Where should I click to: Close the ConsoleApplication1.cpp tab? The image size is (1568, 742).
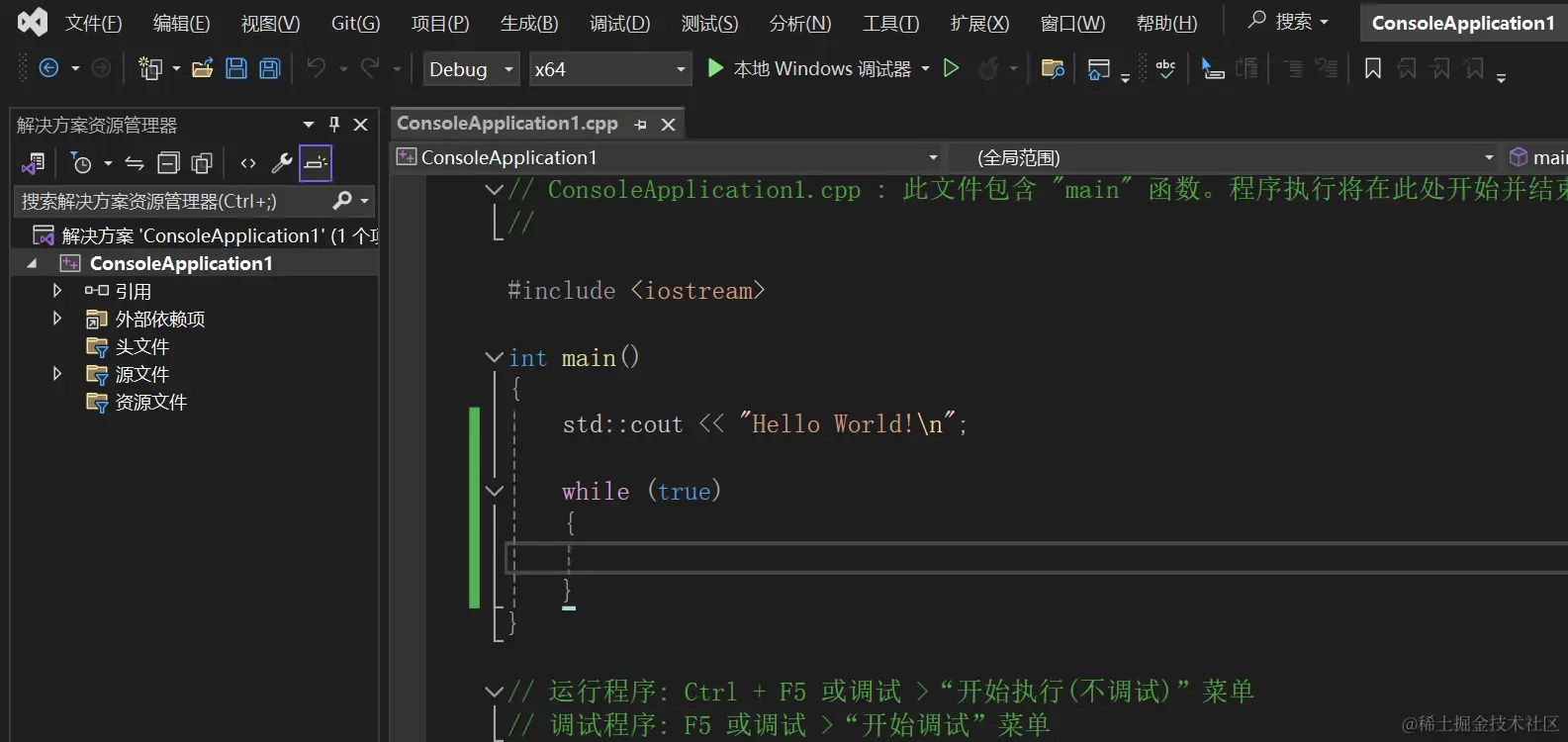[x=669, y=125]
